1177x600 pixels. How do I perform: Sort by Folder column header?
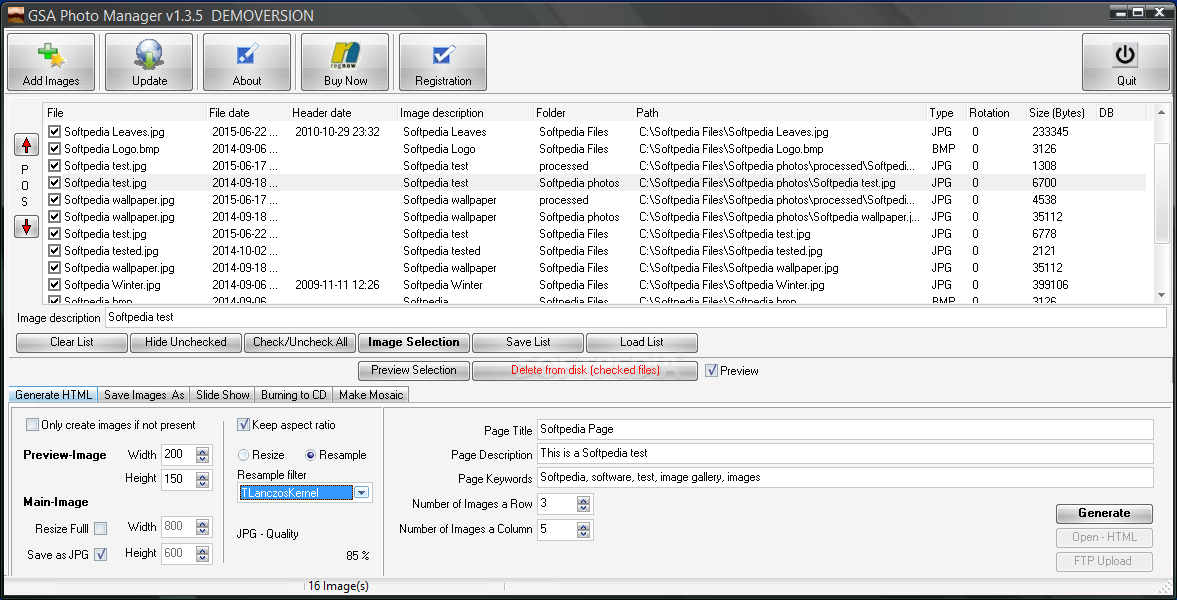click(x=582, y=113)
